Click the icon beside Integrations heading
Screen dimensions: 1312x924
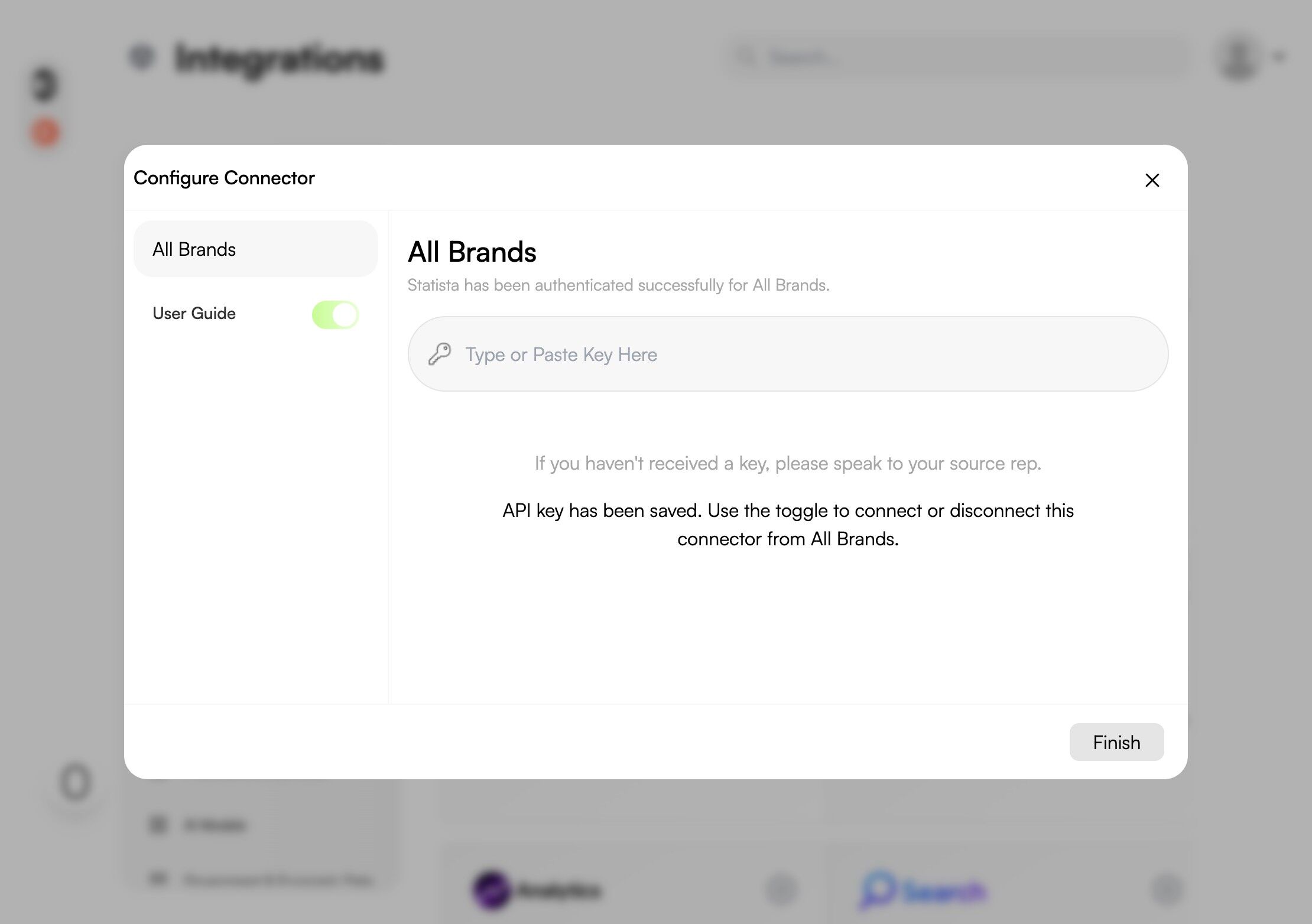(142, 57)
